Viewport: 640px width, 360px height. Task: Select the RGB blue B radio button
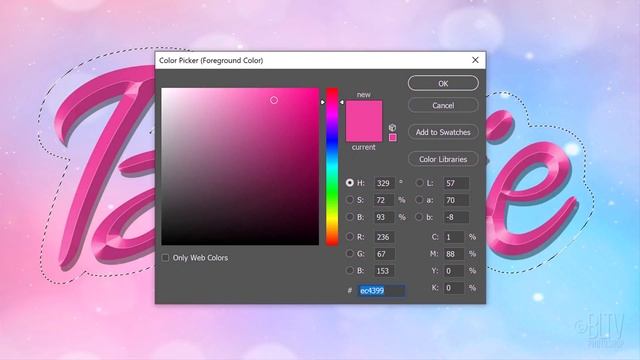coord(350,270)
